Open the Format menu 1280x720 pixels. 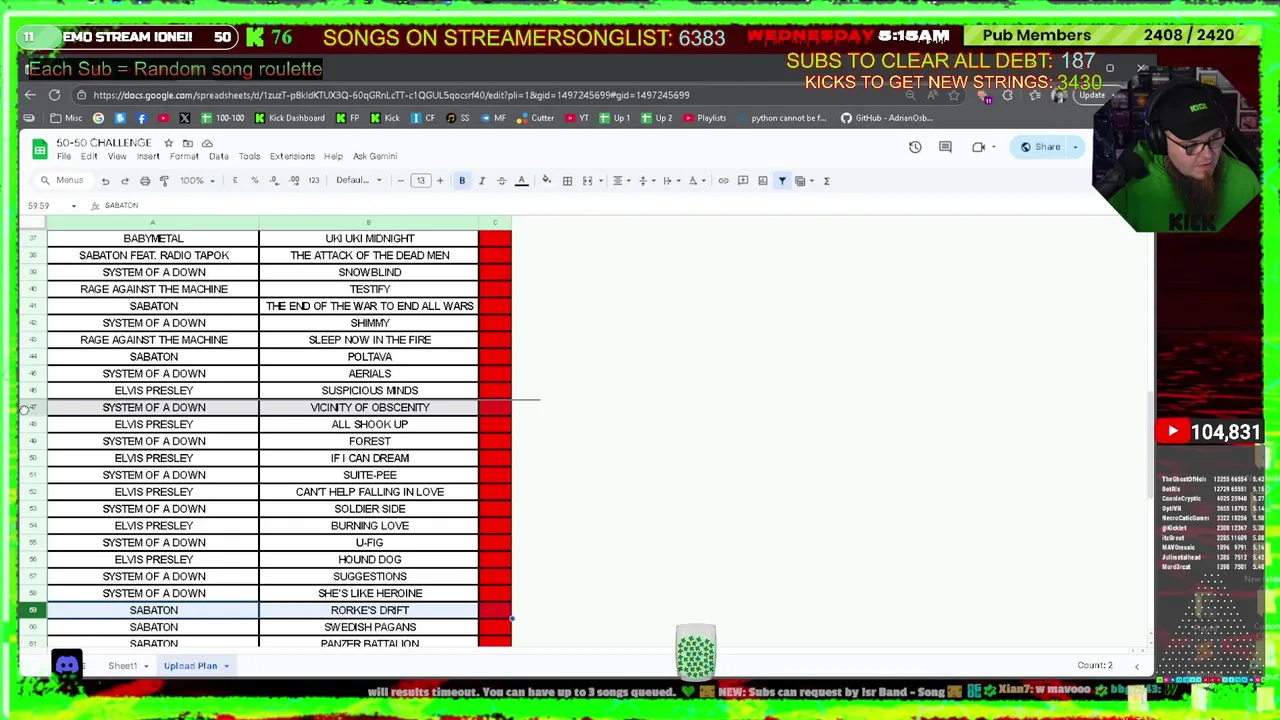(x=184, y=156)
